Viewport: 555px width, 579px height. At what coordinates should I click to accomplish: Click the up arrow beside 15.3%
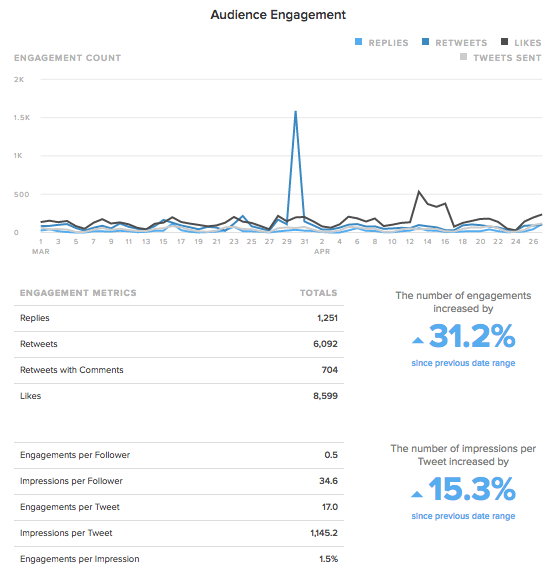pos(417,494)
